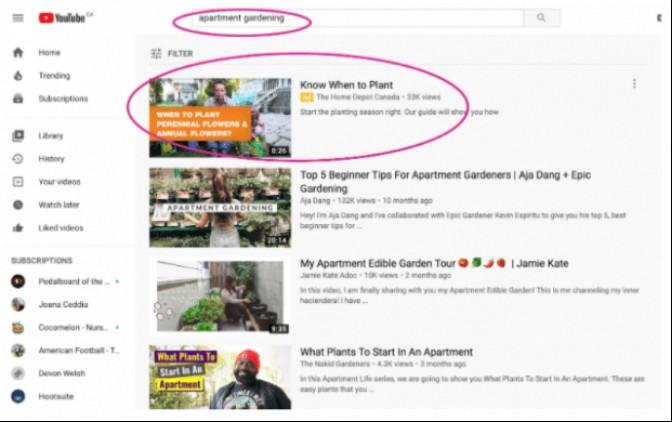
Task: Click My Apartment Edible Garden Tour title
Action: point(434,263)
